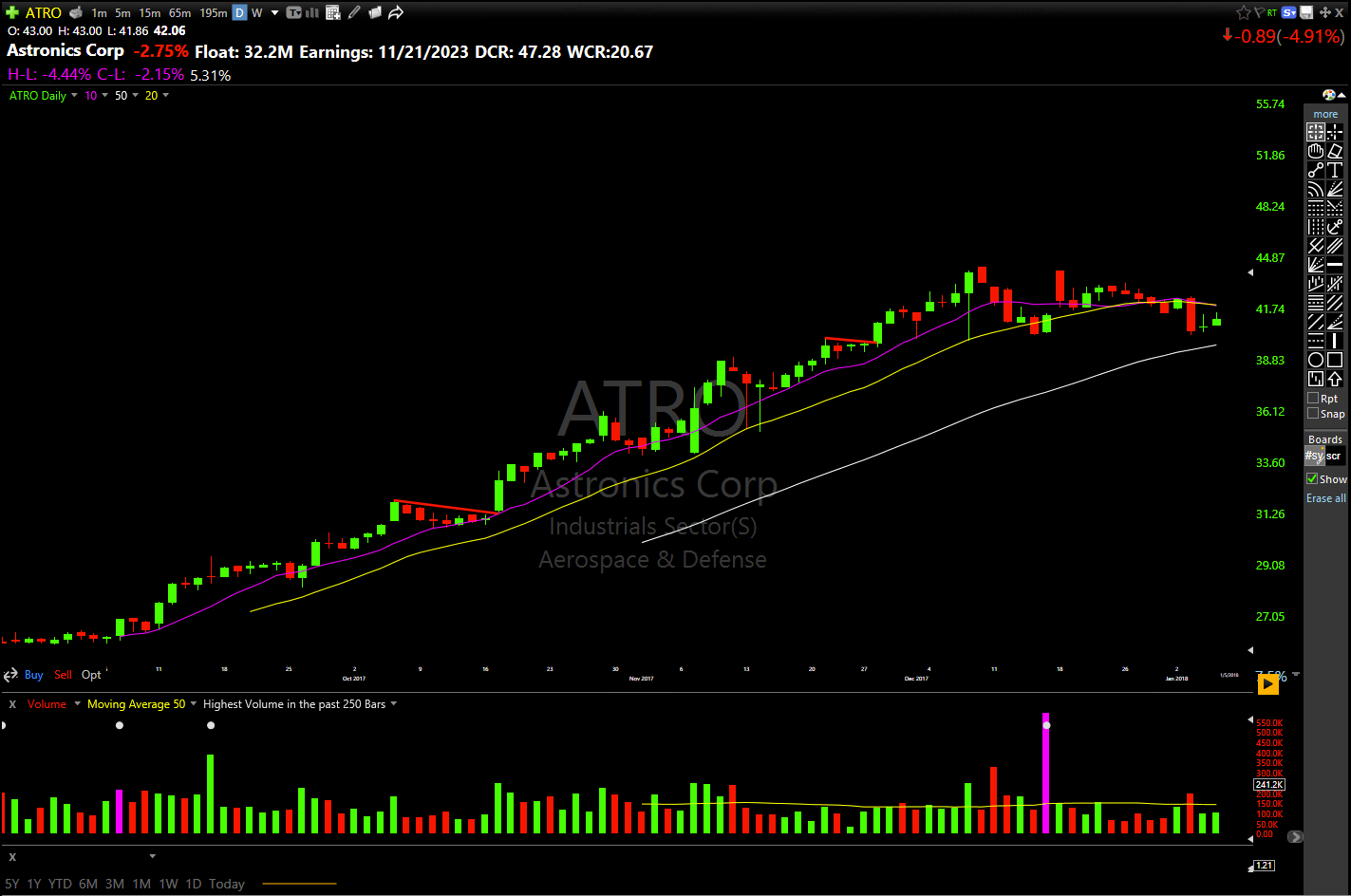Select the 195m timeframe
1351x896 pixels.
coord(214,12)
